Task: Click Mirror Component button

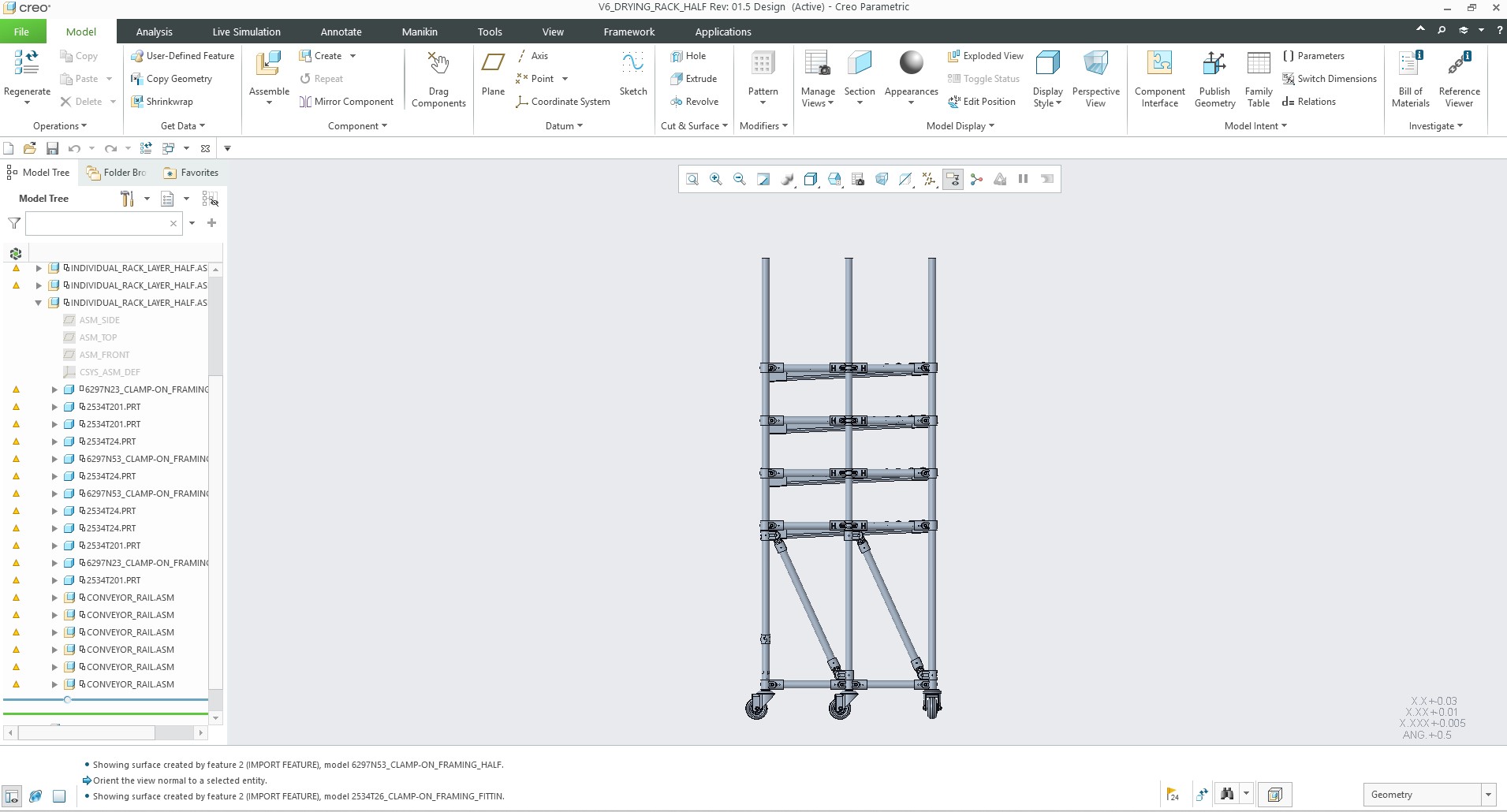Action: (346, 102)
